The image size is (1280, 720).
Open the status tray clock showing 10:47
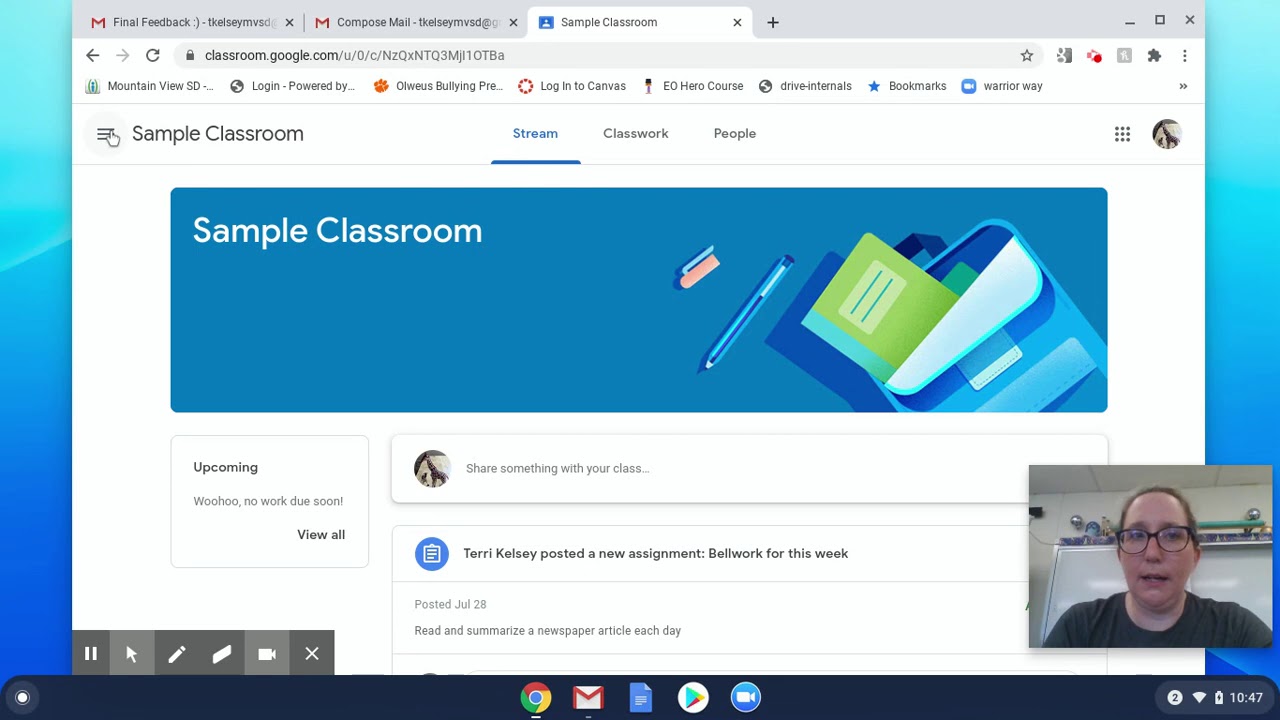tap(1246, 698)
